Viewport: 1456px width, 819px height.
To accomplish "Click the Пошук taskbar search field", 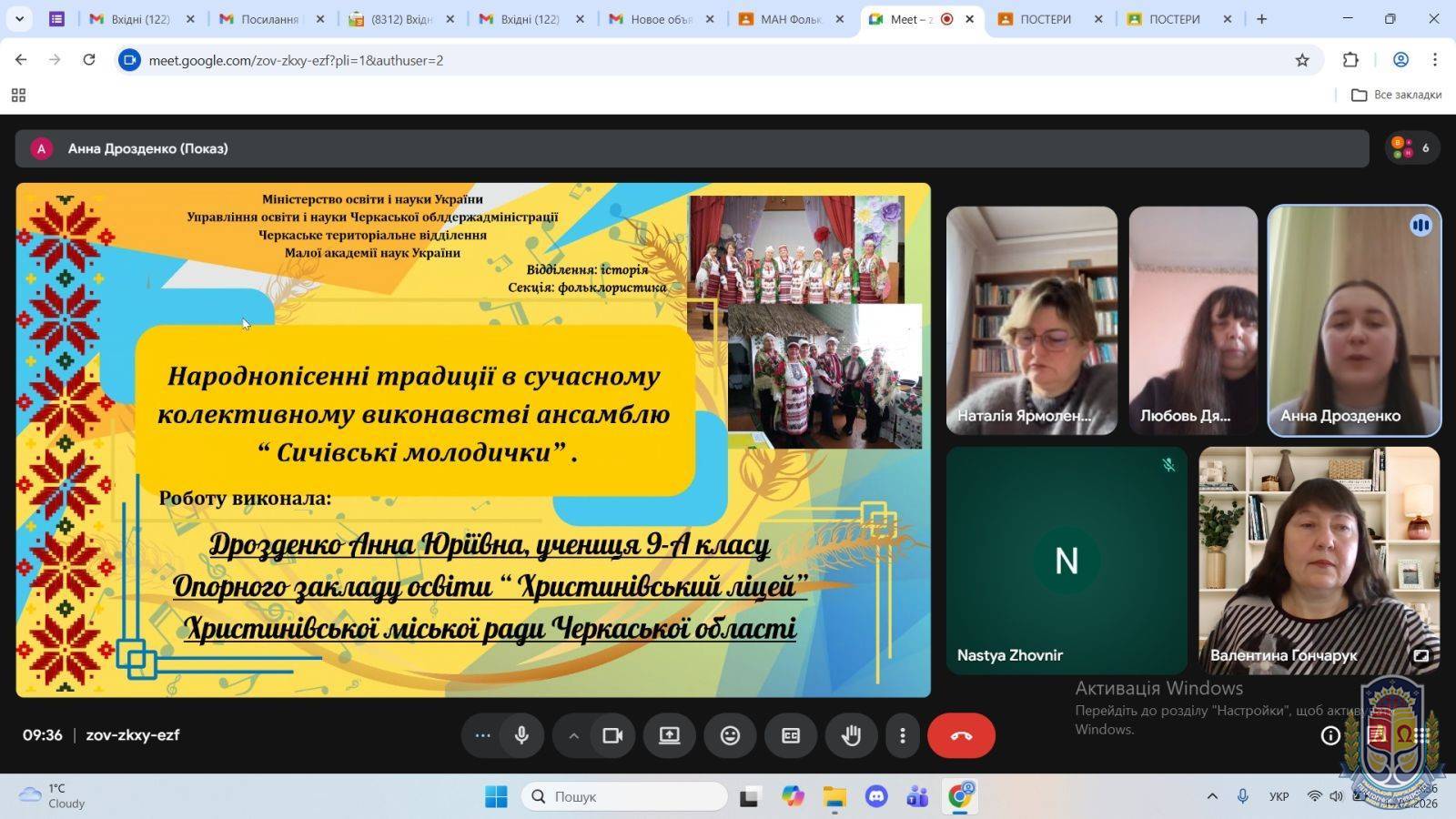I will tap(624, 796).
